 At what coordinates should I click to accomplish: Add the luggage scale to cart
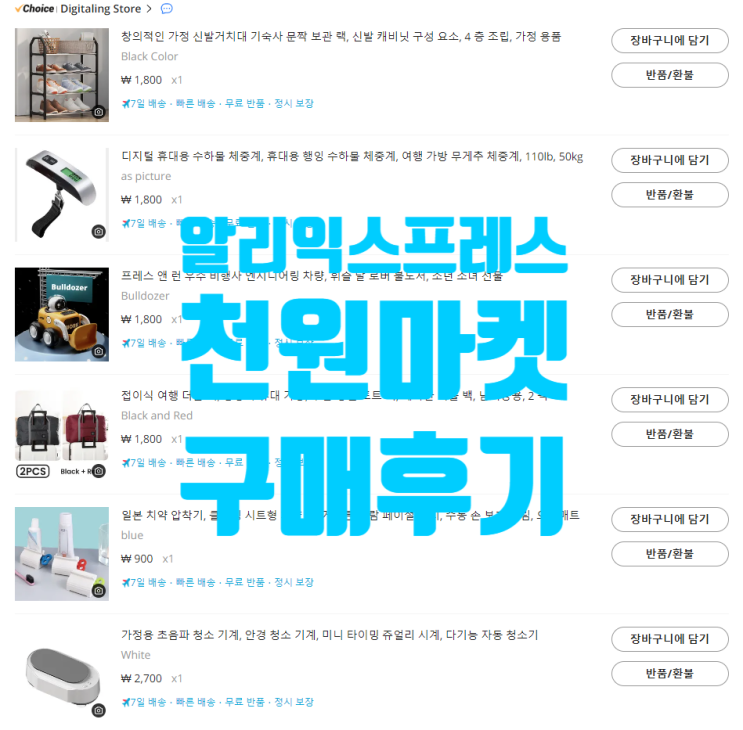tap(670, 161)
